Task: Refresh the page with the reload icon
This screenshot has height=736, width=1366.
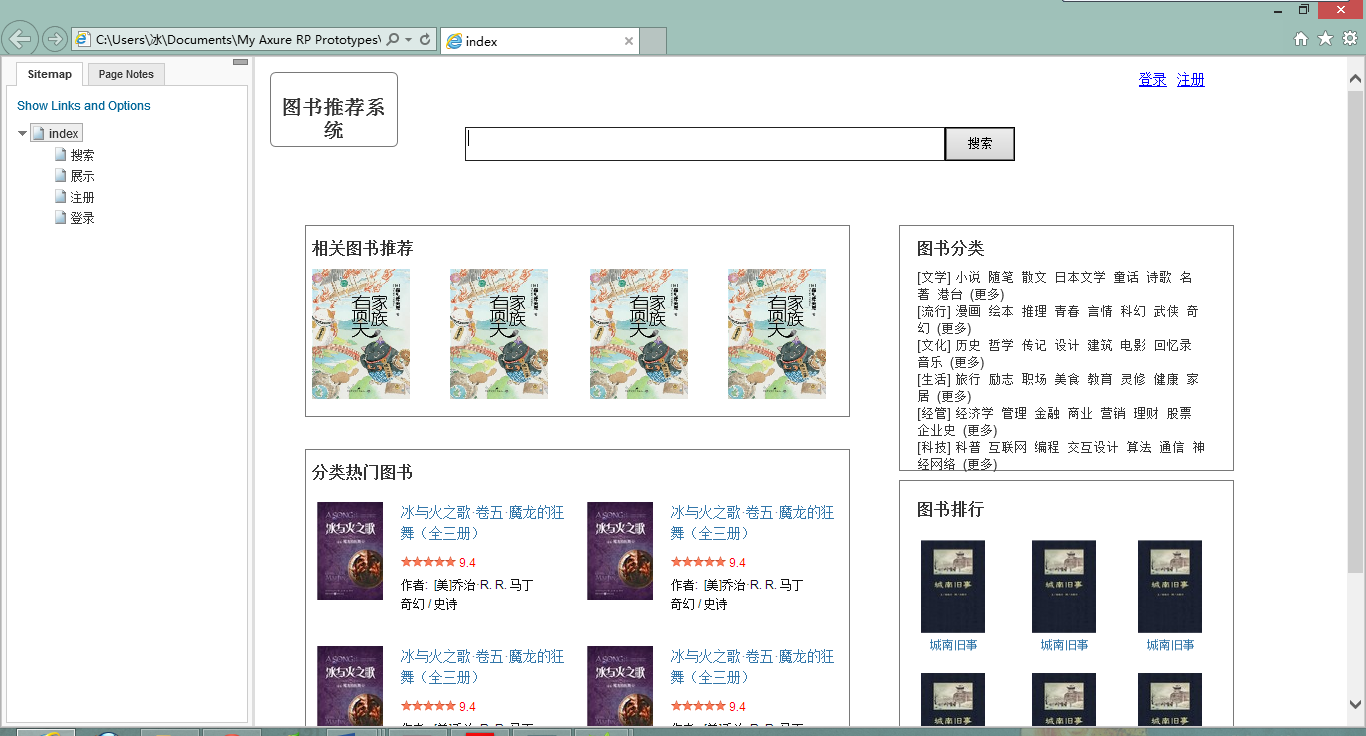Action: point(425,40)
